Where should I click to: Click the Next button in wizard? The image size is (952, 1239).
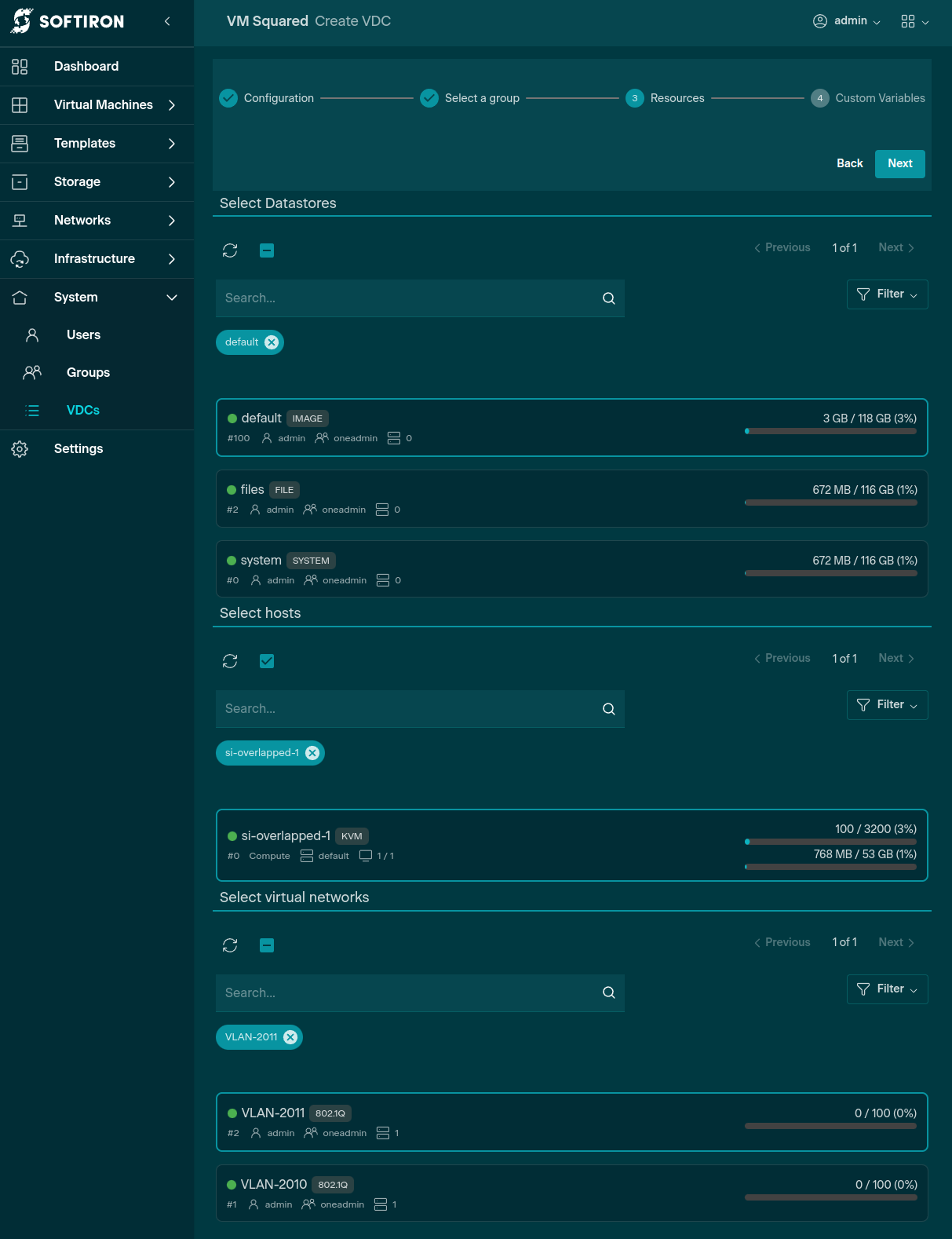(899, 163)
